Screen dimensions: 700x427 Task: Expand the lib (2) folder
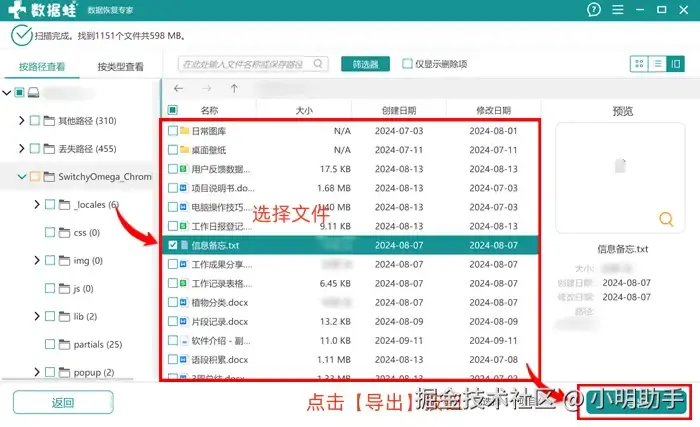(37, 316)
